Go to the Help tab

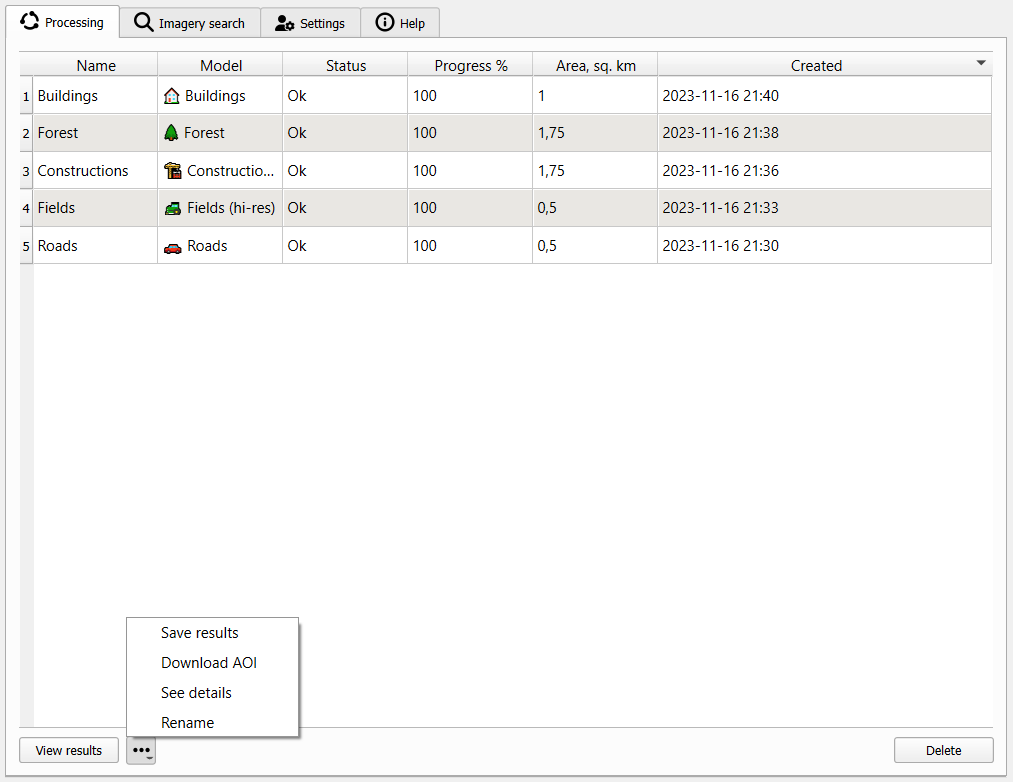pos(400,23)
